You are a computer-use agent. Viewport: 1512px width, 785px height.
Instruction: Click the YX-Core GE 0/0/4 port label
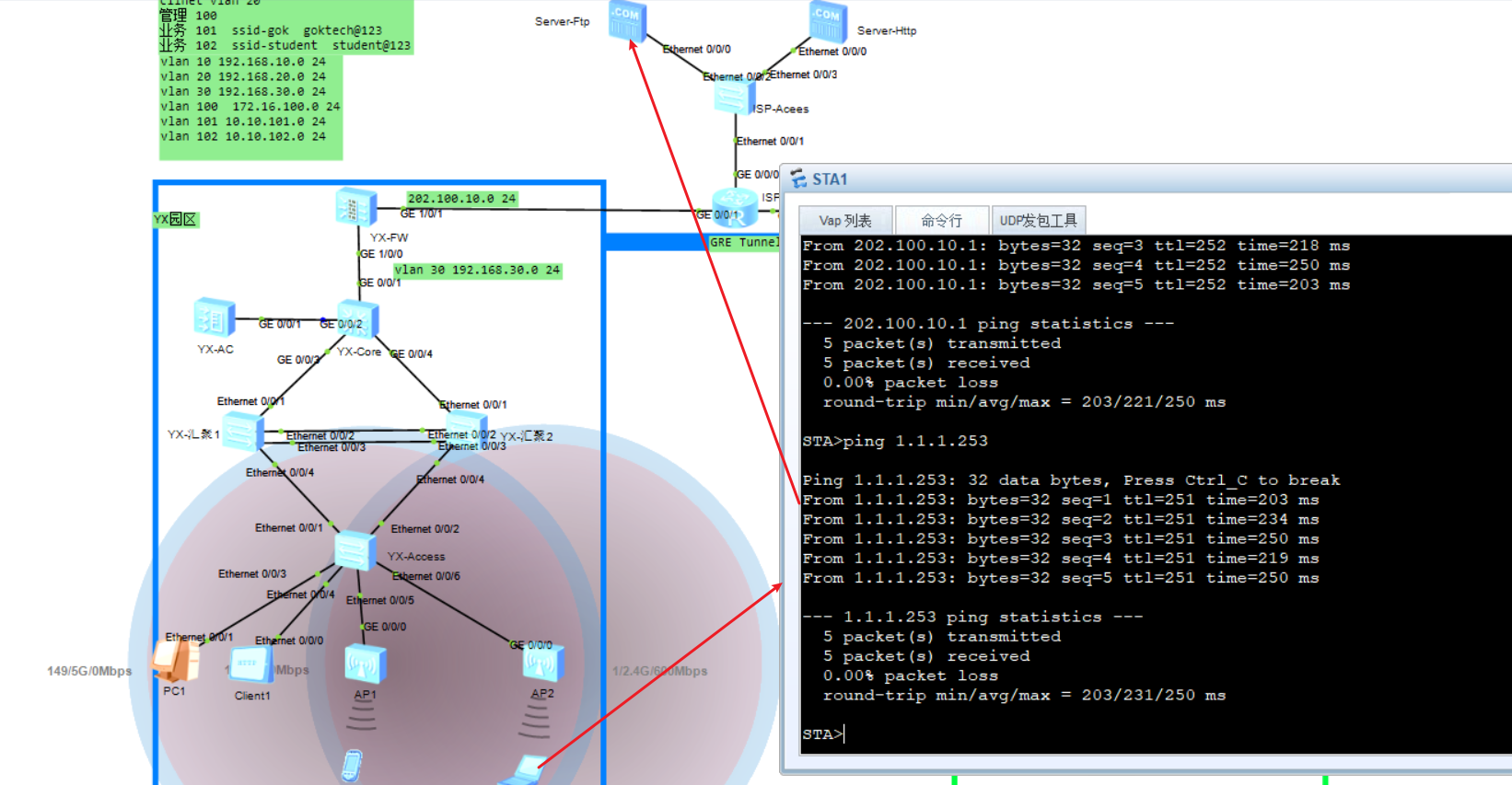[412, 354]
